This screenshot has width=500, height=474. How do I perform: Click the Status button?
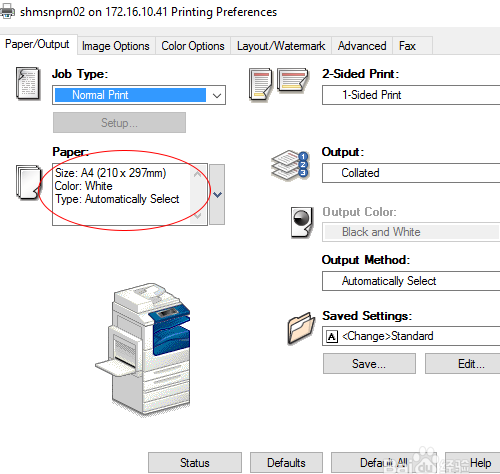[x=195, y=463]
